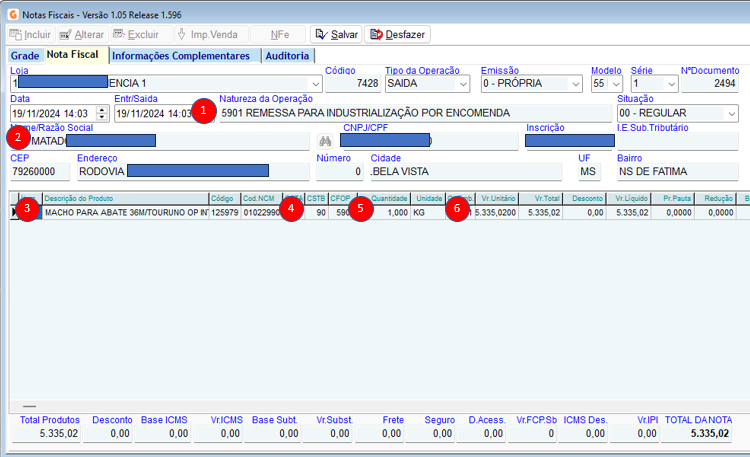Click the Total Produtos value field
This screenshot has width=750, height=457.
pyautogui.click(x=46, y=434)
